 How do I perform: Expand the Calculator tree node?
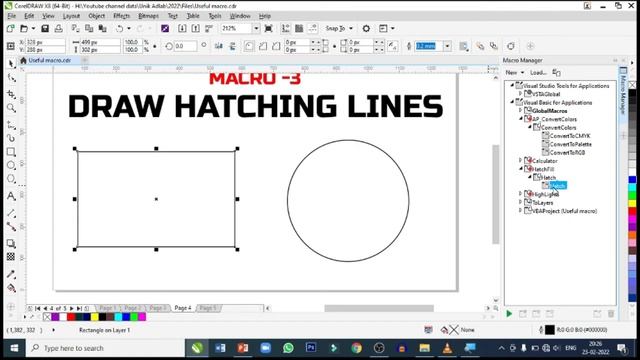(x=520, y=160)
